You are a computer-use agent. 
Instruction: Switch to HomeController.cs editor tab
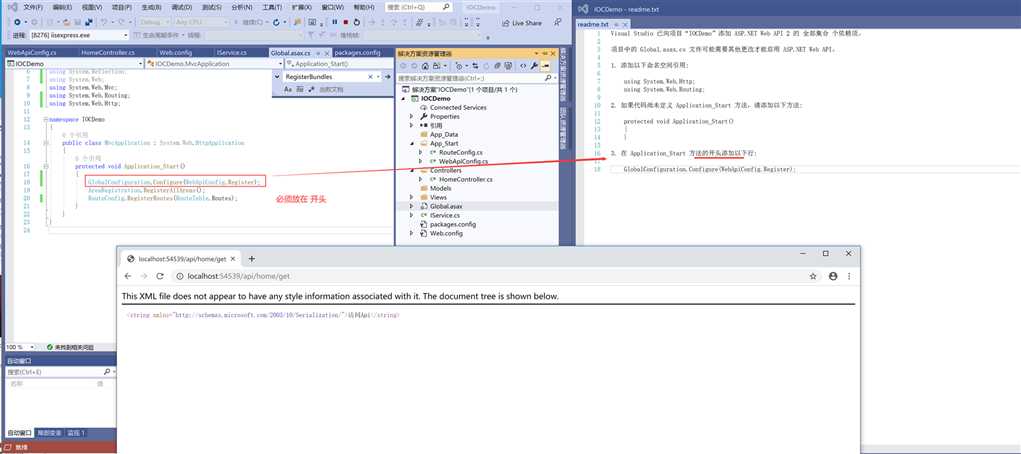pyautogui.click(x=108, y=53)
